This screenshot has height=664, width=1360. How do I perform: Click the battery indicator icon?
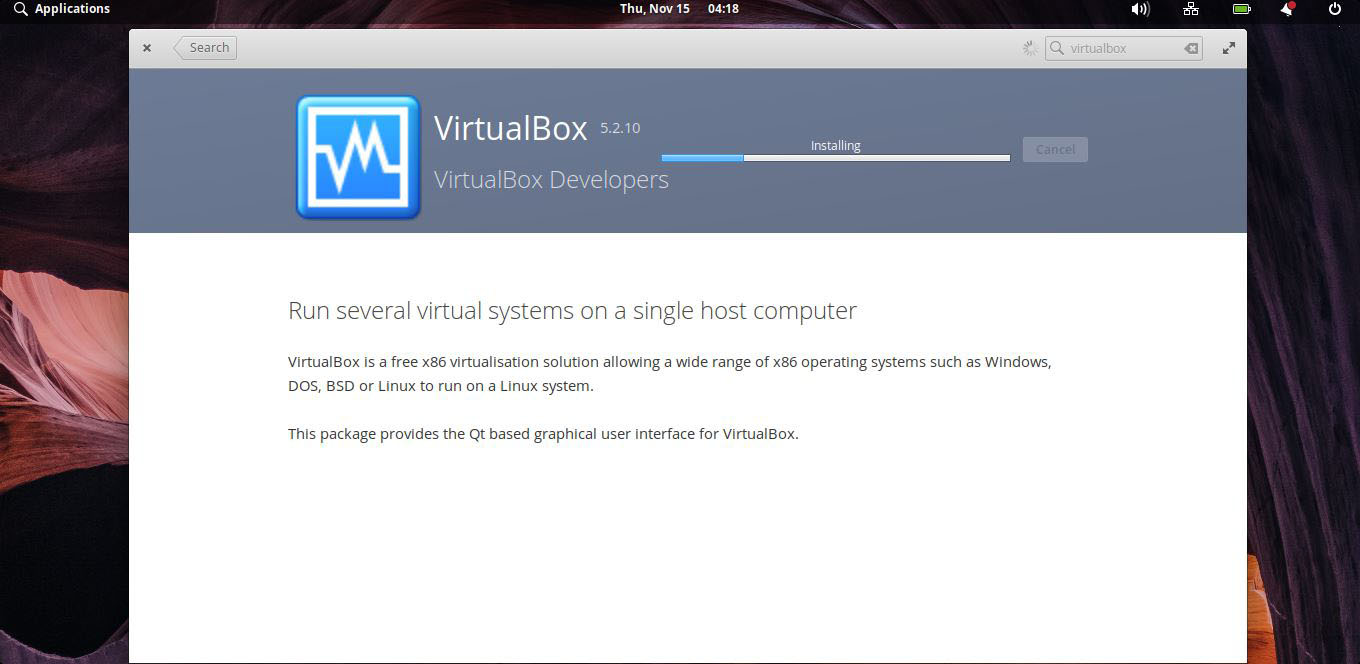tap(1241, 9)
